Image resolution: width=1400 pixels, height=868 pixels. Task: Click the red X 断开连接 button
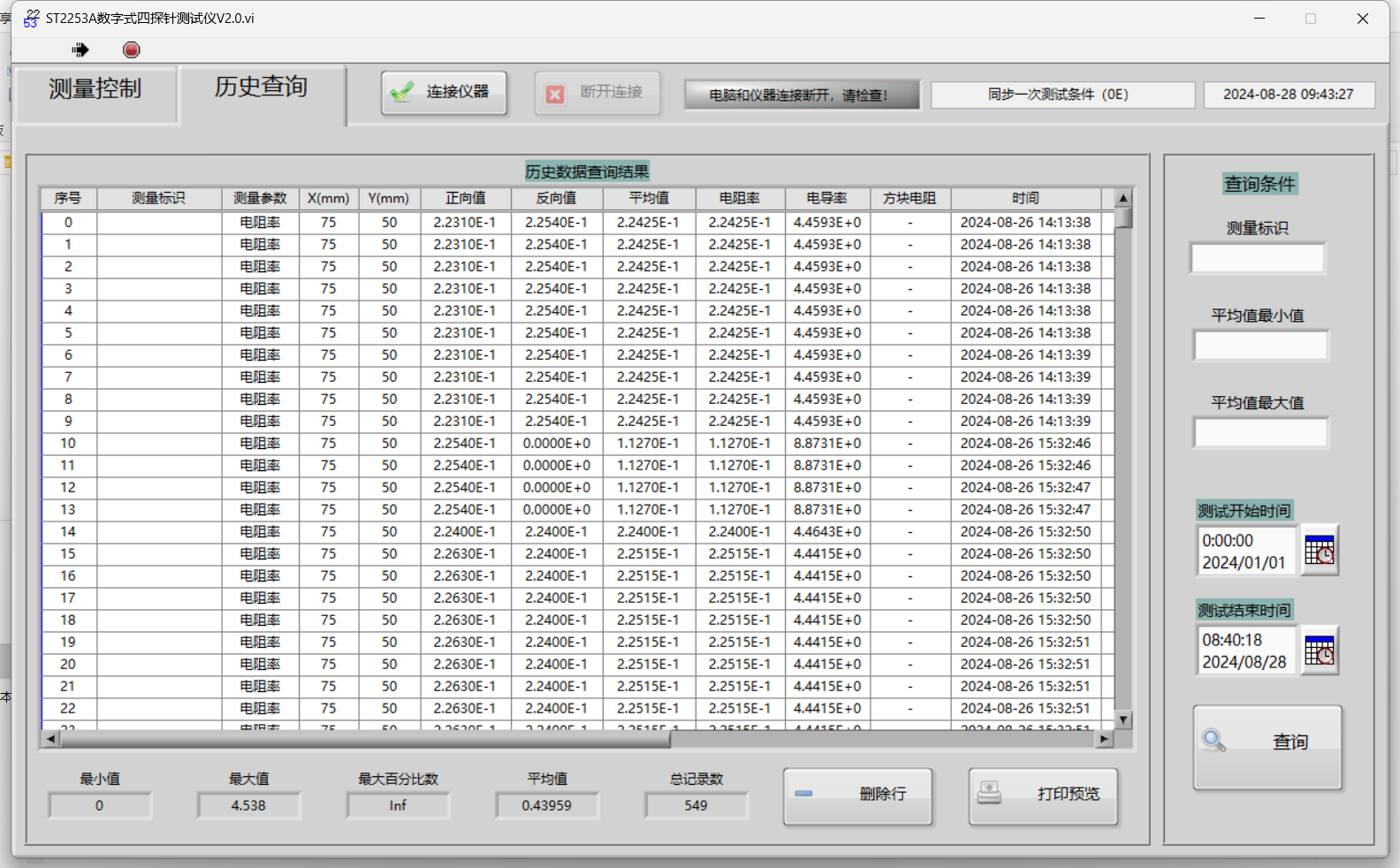point(597,93)
